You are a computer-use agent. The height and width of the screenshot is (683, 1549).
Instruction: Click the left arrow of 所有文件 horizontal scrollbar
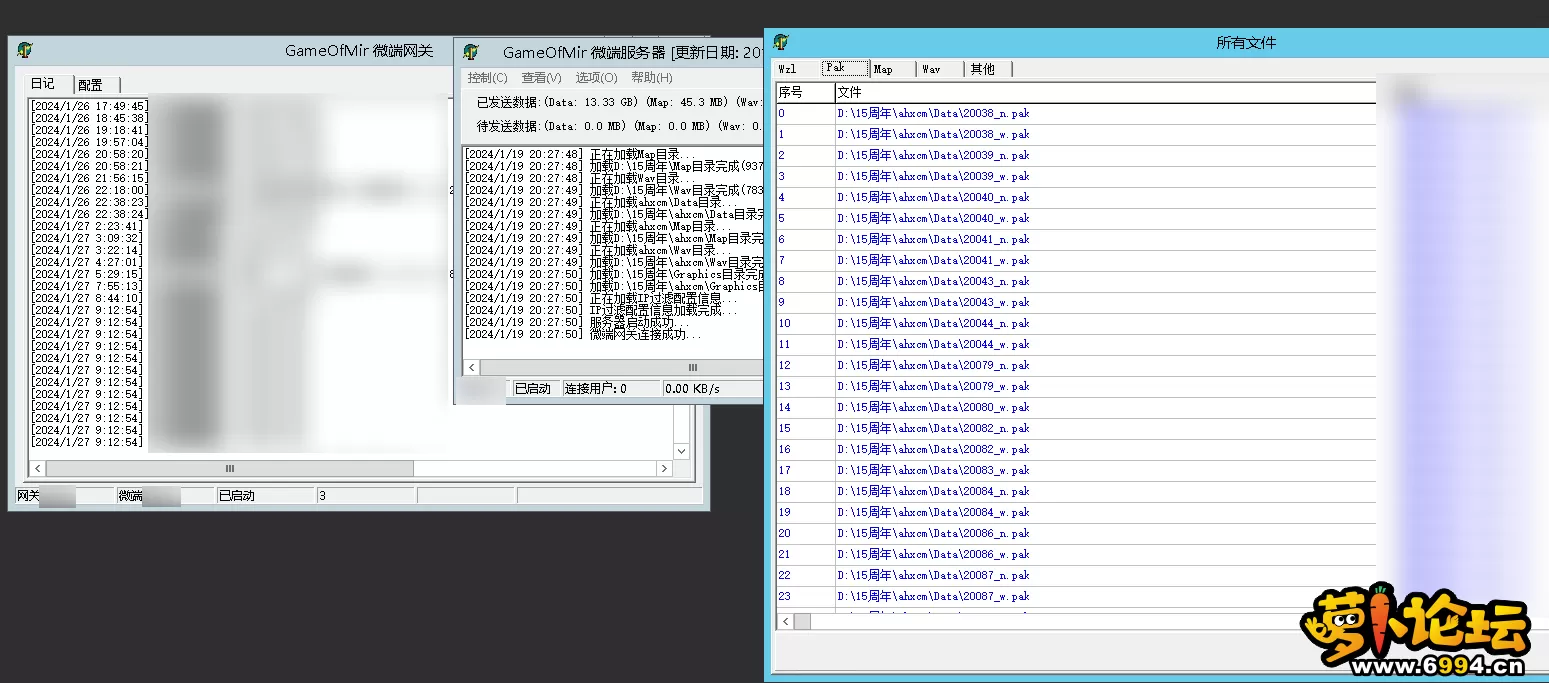tap(785, 622)
